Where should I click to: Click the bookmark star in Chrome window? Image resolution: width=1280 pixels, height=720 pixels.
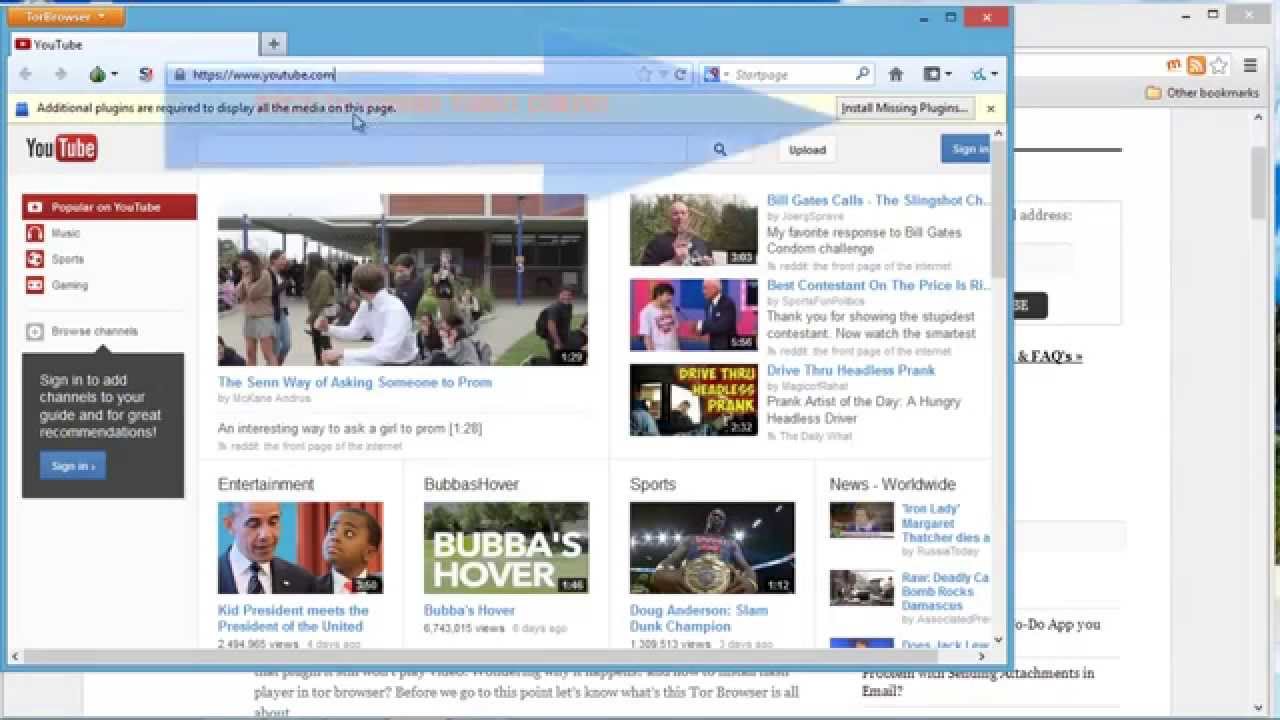click(x=1218, y=66)
